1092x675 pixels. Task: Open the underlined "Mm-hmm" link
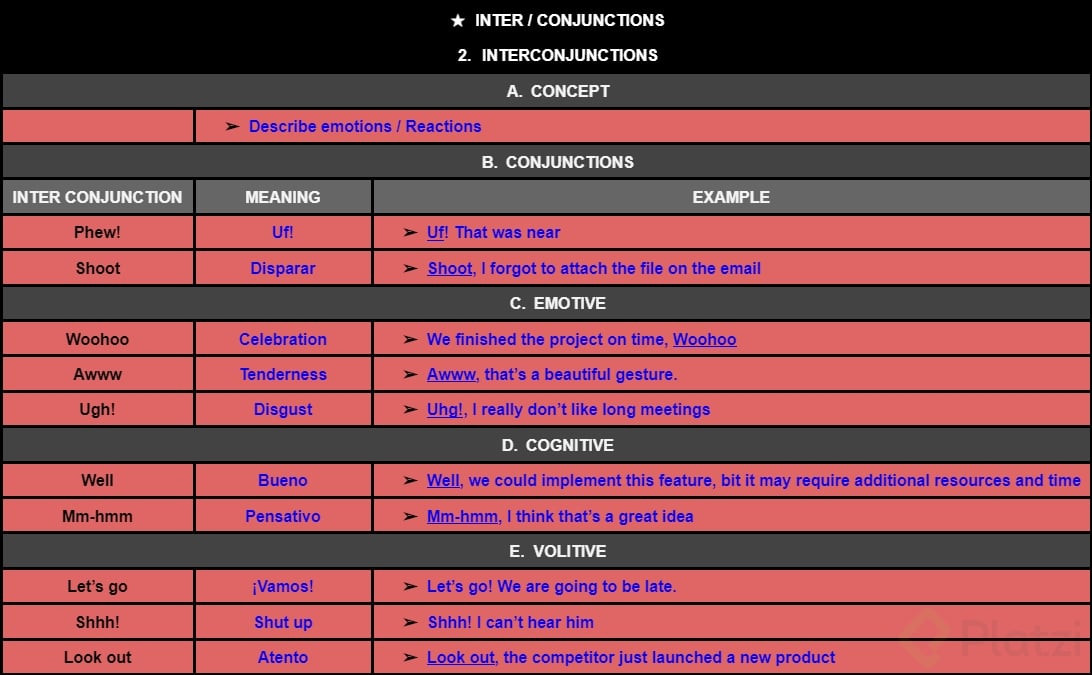(x=462, y=516)
